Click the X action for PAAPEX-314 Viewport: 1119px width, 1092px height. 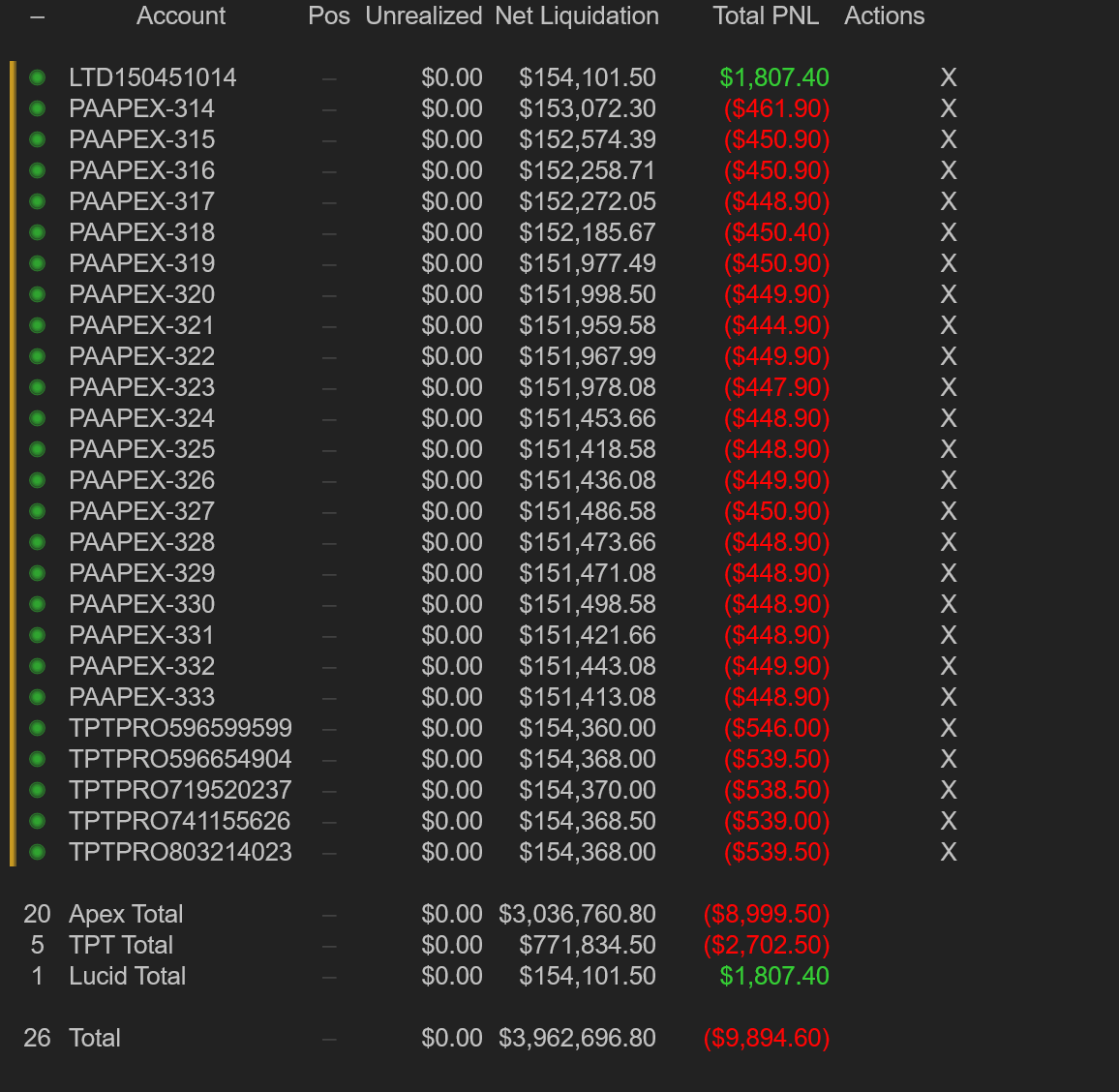pos(948,108)
